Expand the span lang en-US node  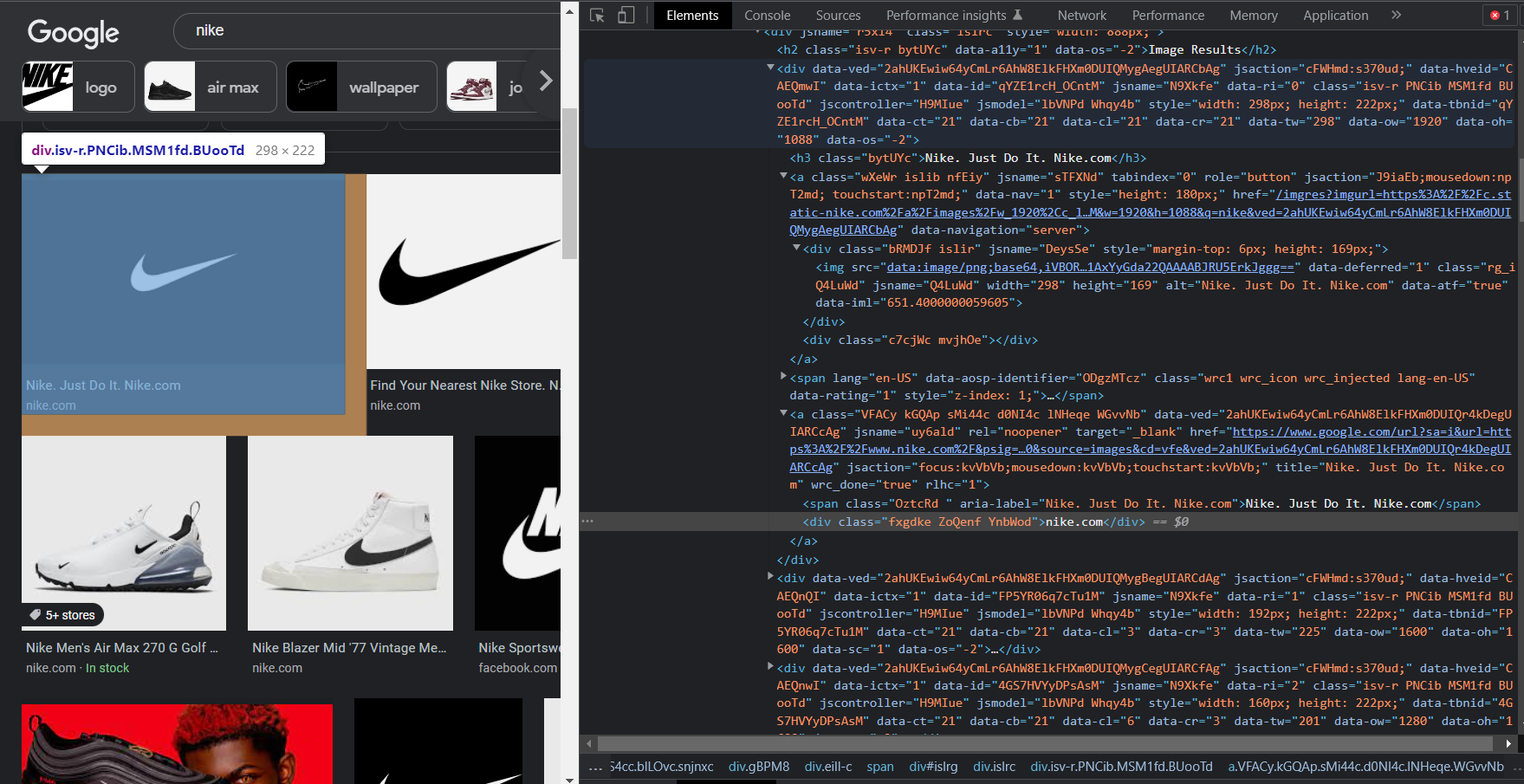[783, 376]
